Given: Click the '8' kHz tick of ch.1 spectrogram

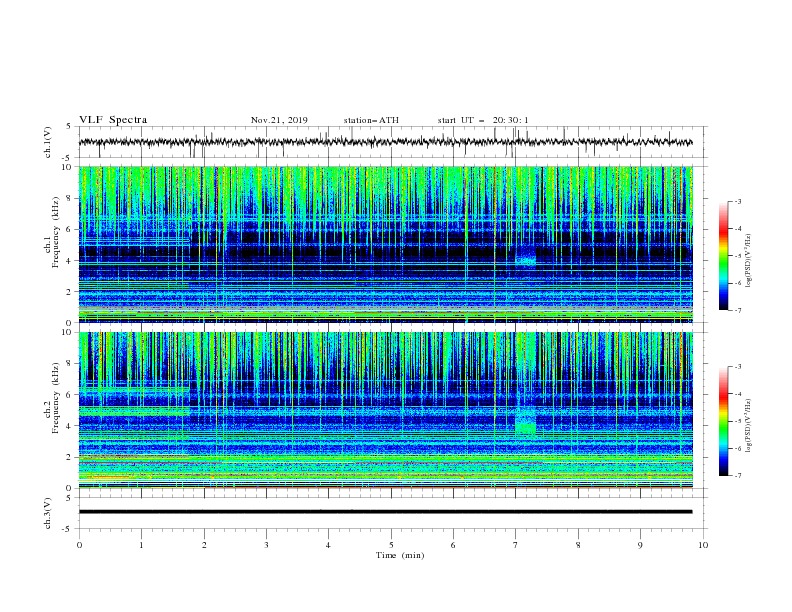Looking at the screenshot, I should 69,198.
